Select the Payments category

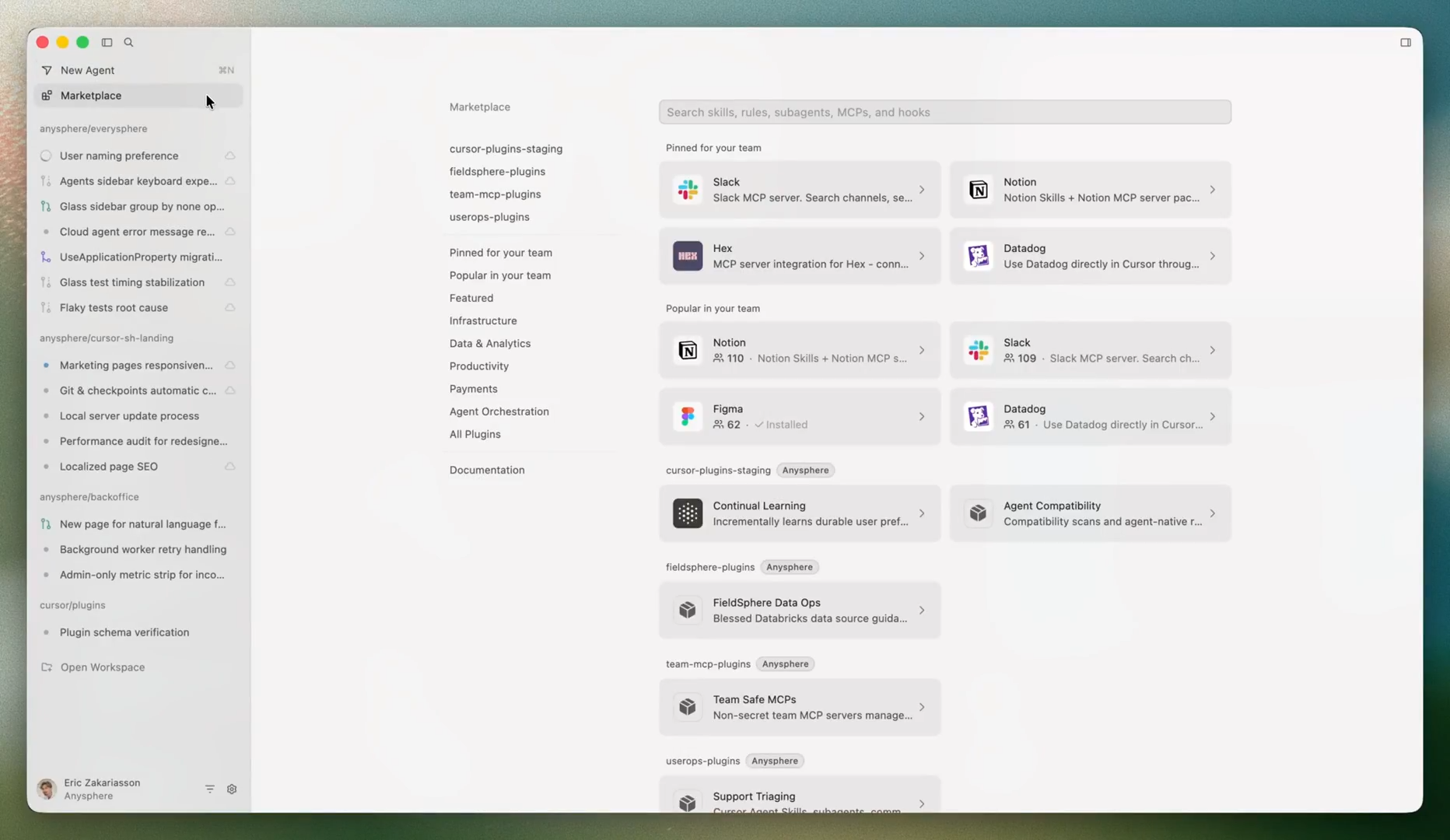pos(473,389)
